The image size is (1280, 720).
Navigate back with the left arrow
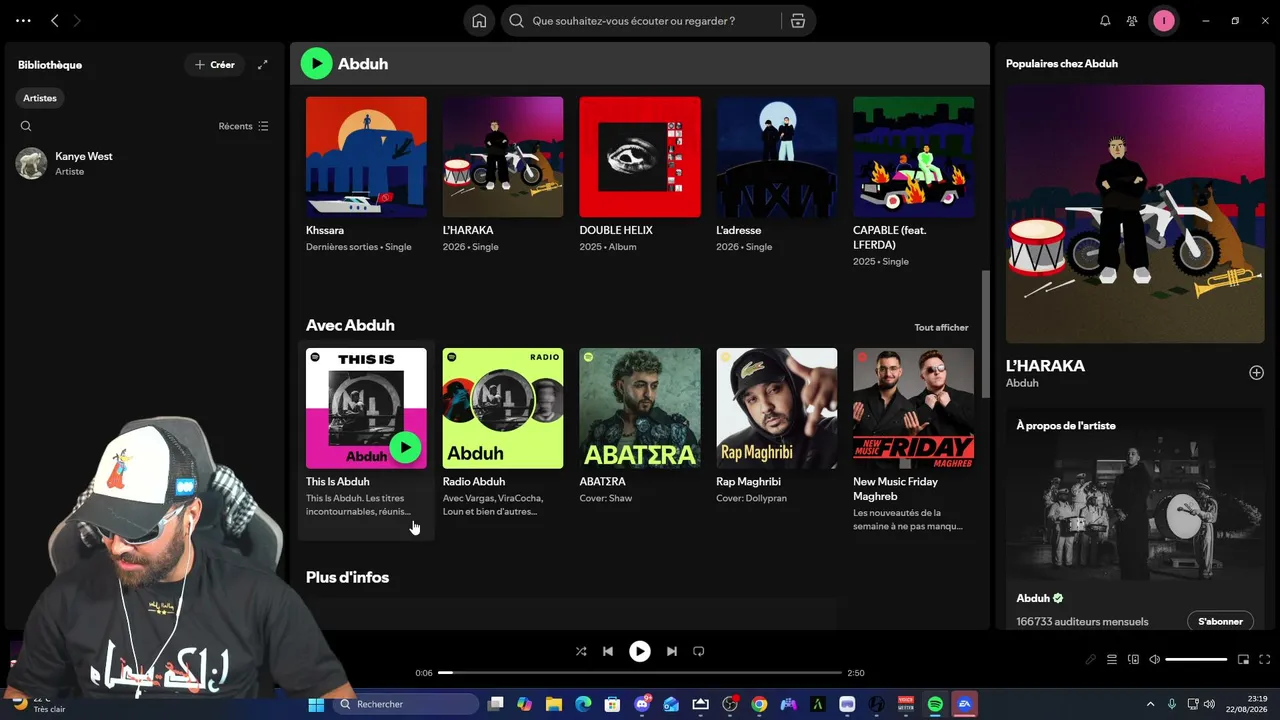[55, 21]
